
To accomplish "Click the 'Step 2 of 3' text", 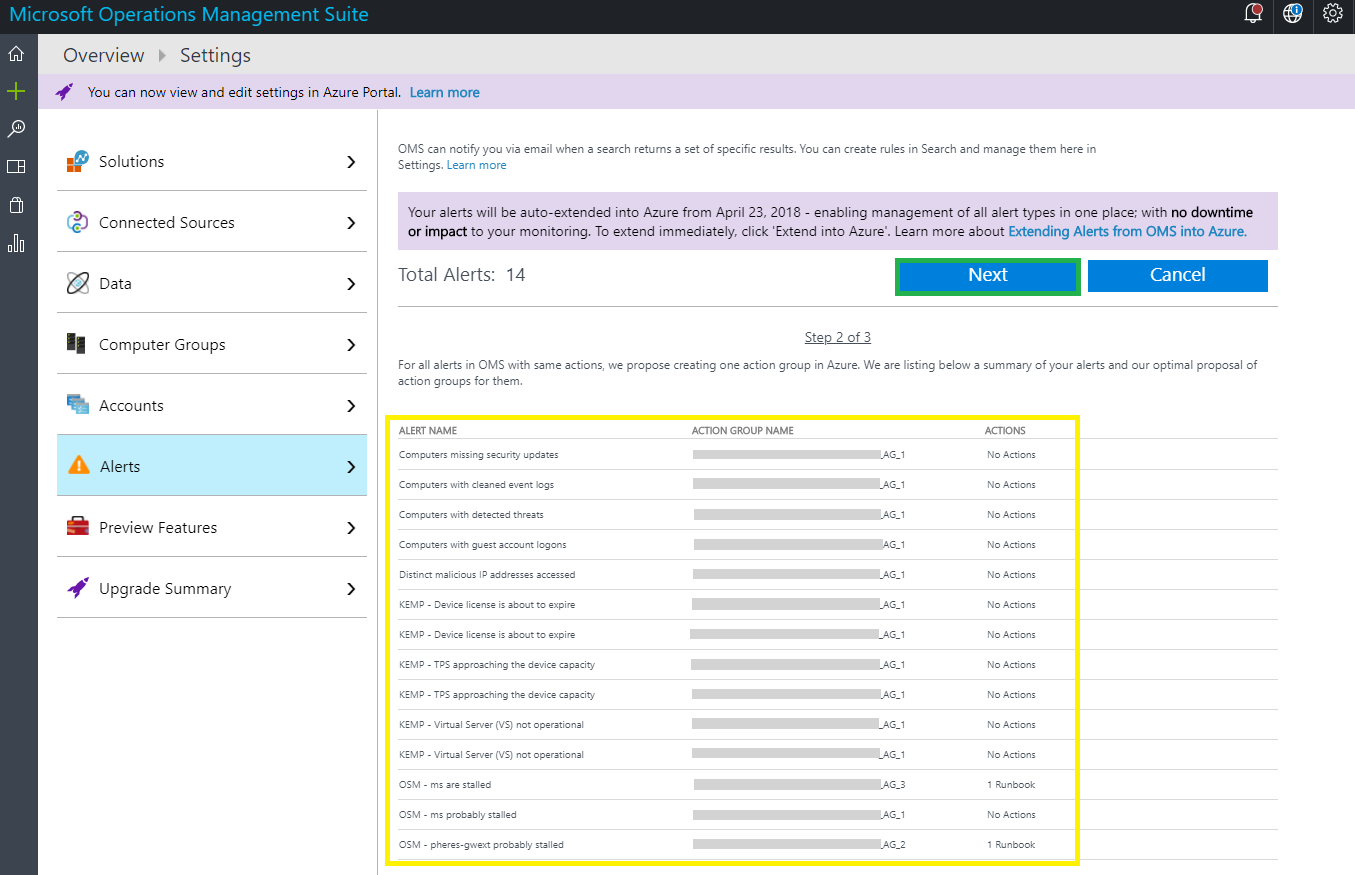I will [838, 337].
